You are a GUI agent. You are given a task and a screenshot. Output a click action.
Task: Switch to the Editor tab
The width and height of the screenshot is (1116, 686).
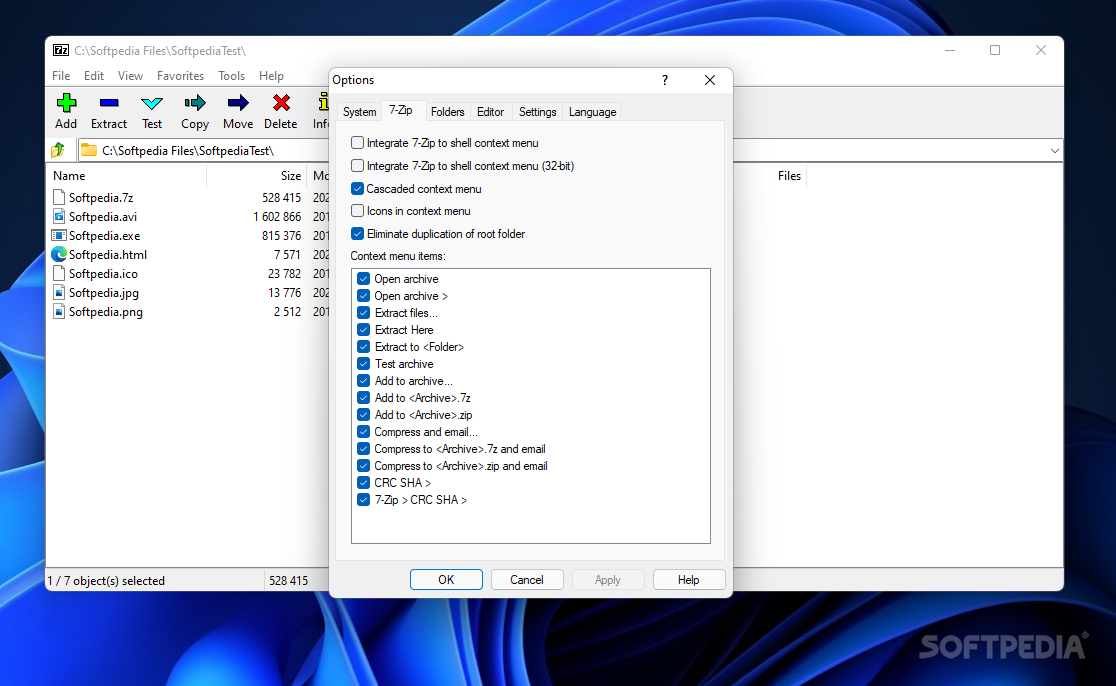click(490, 112)
